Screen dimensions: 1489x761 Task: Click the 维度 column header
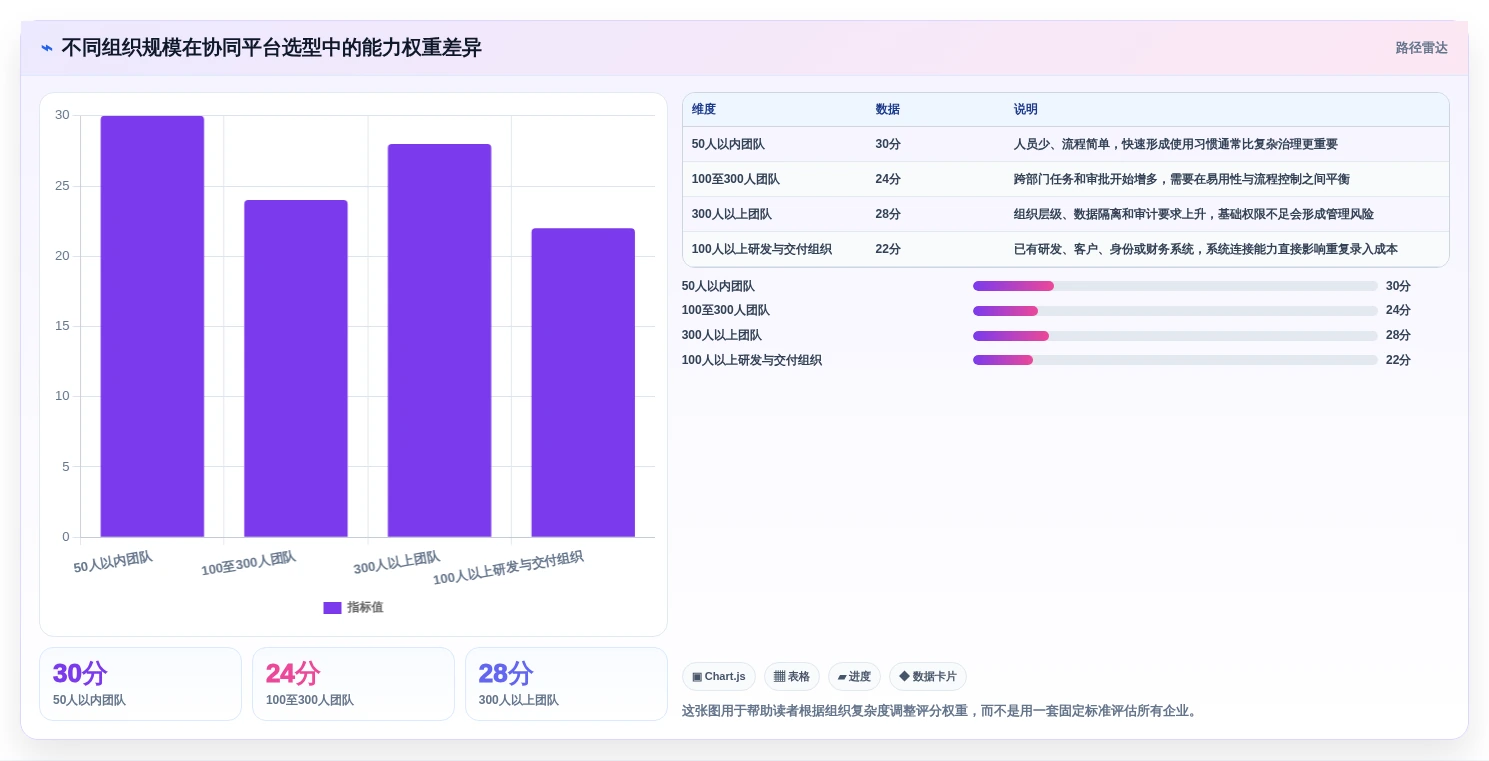click(704, 110)
